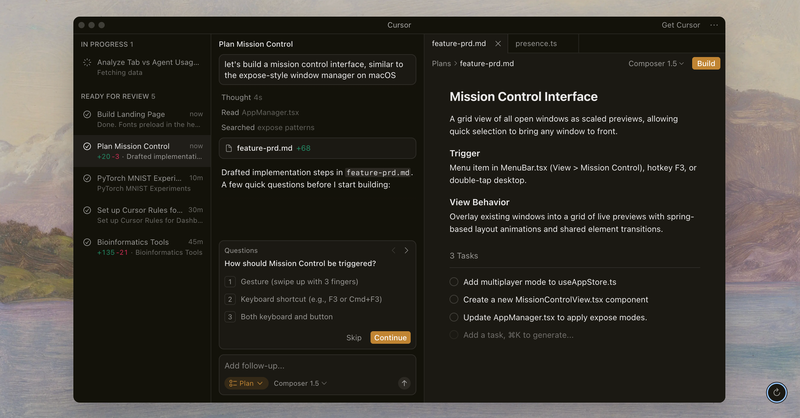The image size is (800, 418).
Task: Open Set up Cursor Rules sidebar item
Action: (x=142, y=215)
